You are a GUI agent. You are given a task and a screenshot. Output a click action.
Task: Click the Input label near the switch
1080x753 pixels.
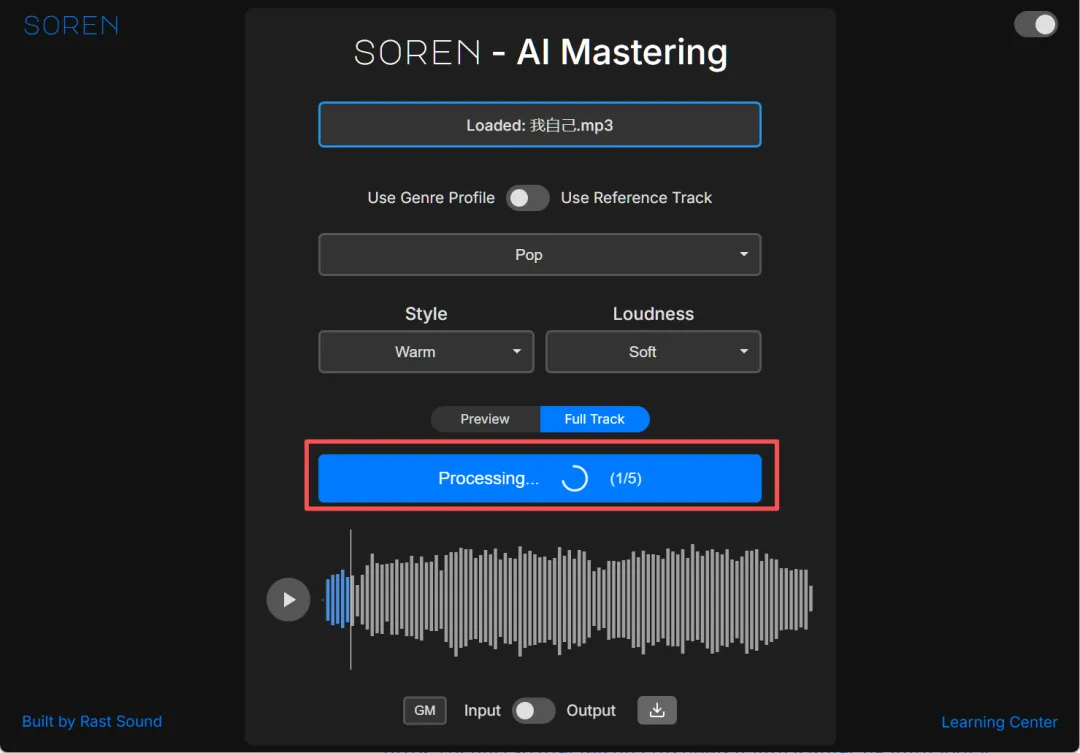[482, 710]
